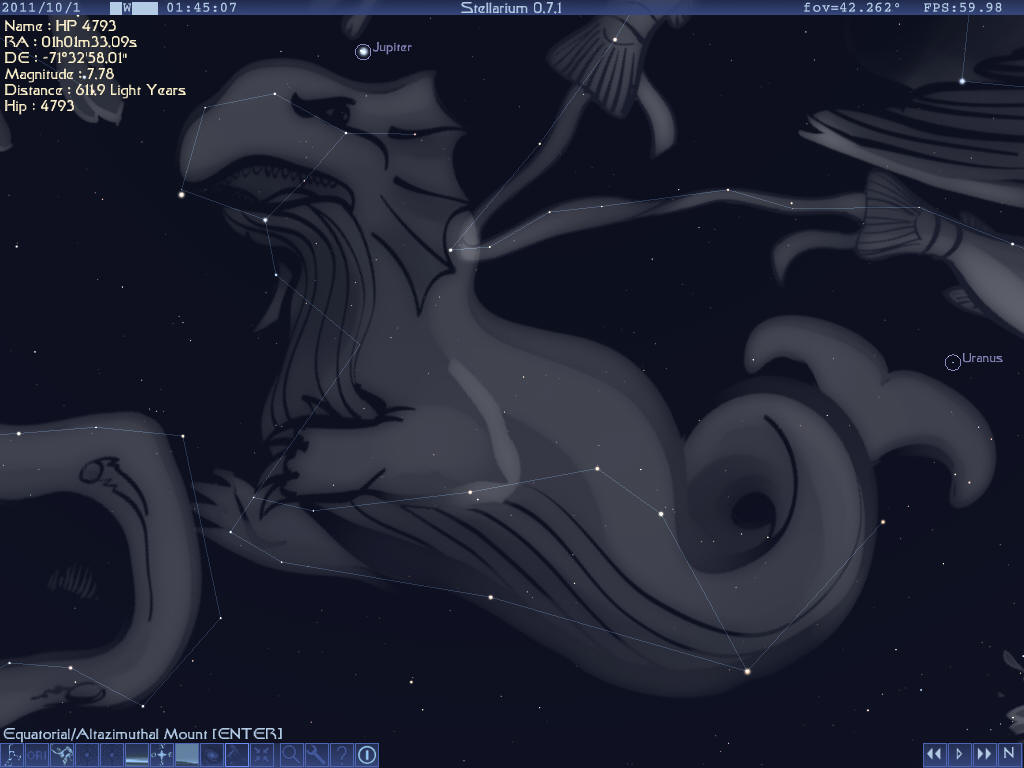
Task: Open the magnifier search icon
Action: pyautogui.click(x=291, y=755)
